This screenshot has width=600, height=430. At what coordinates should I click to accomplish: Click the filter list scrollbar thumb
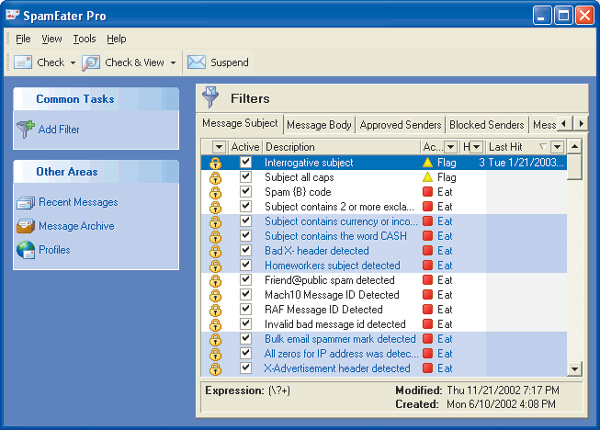point(574,166)
